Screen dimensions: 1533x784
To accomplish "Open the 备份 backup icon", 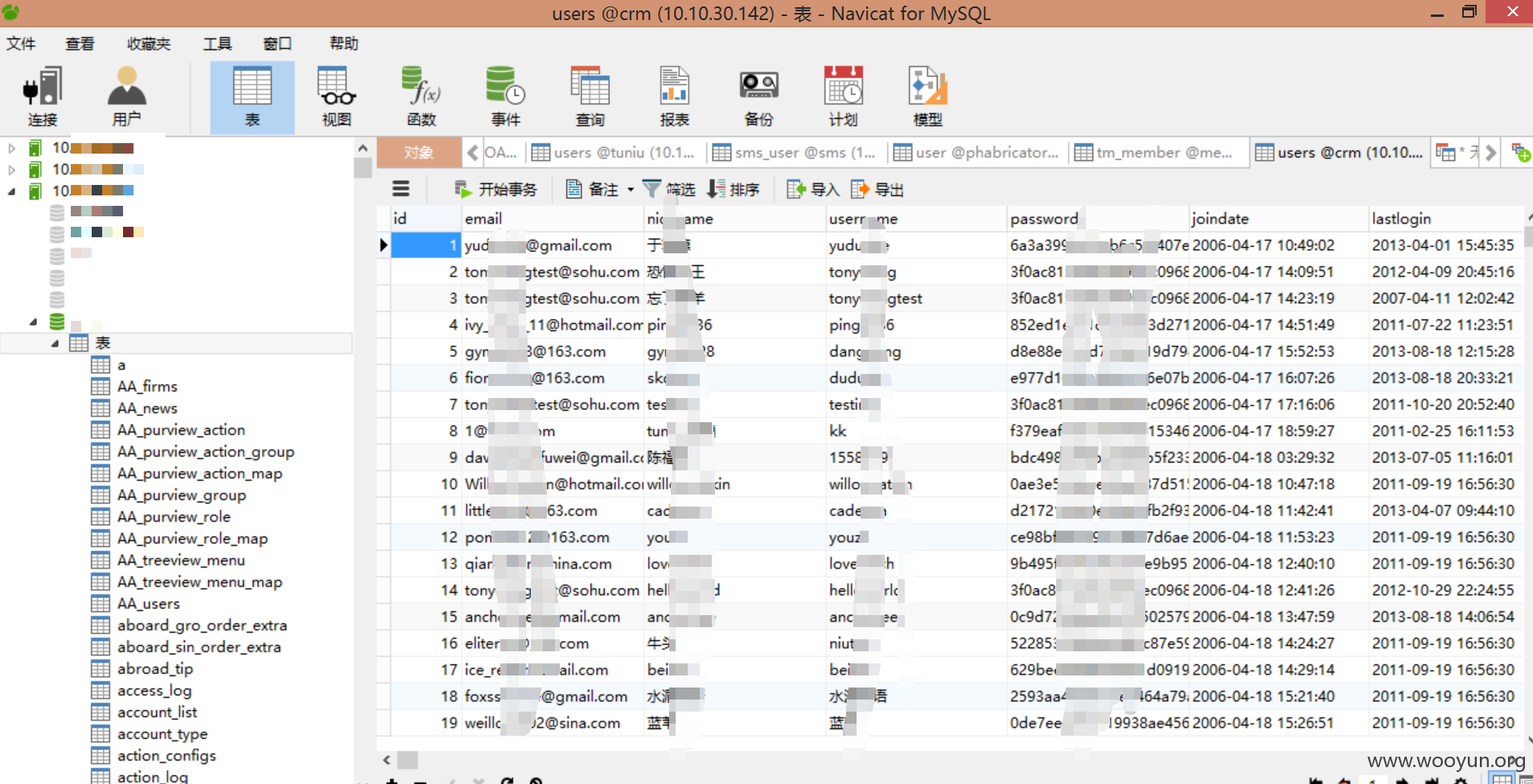I will pyautogui.click(x=758, y=97).
